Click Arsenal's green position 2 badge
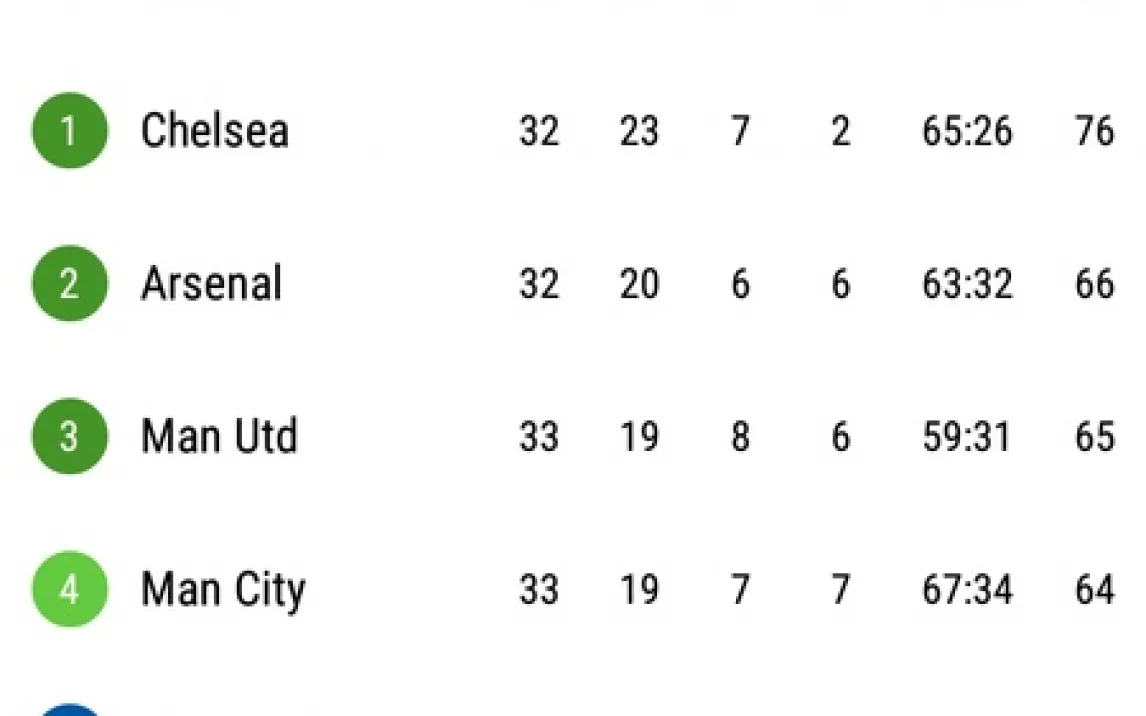The width and height of the screenshot is (1146, 716). pos(69,284)
